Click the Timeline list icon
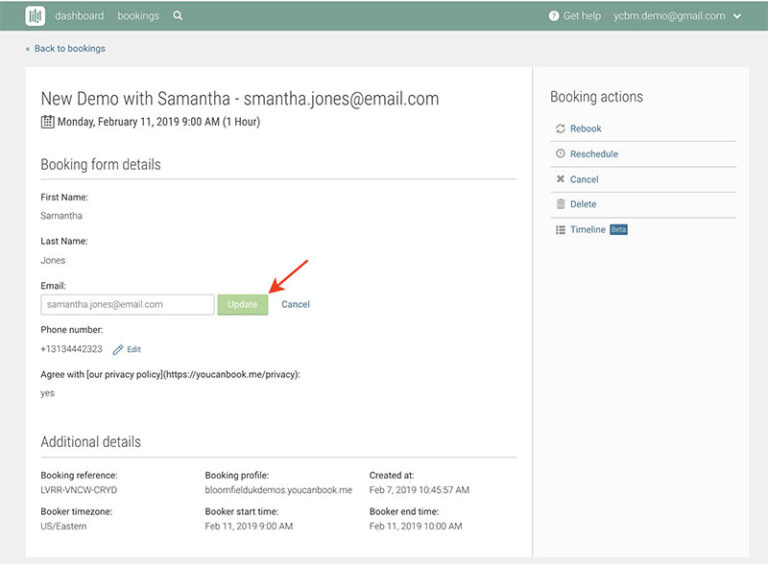The width and height of the screenshot is (768, 564). pos(560,230)
